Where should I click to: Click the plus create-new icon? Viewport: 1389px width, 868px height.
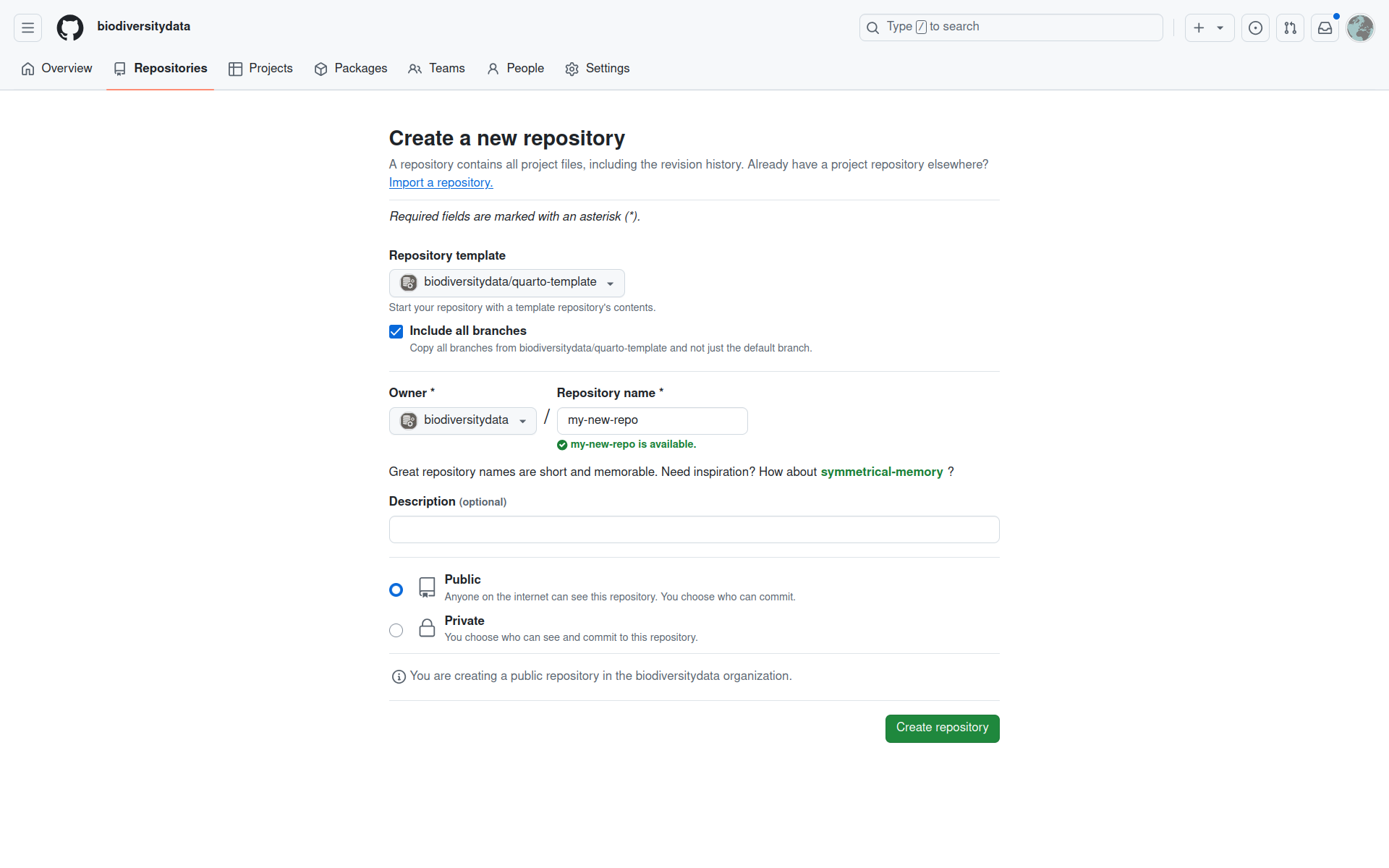tap(1199, 27)
